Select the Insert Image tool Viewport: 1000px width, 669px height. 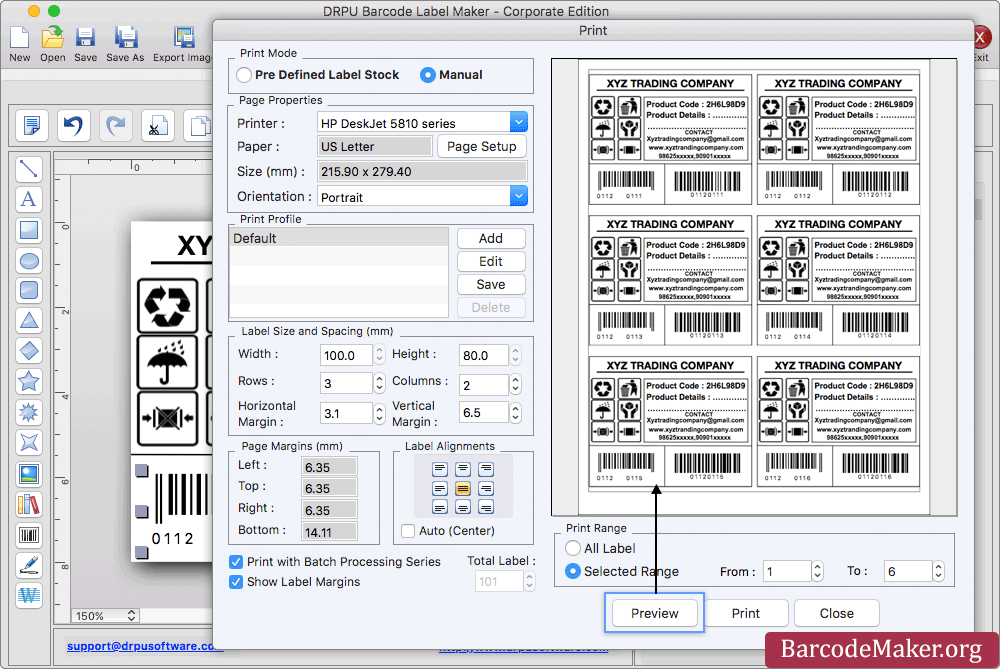pyautogui.click(x=29, y=474)
